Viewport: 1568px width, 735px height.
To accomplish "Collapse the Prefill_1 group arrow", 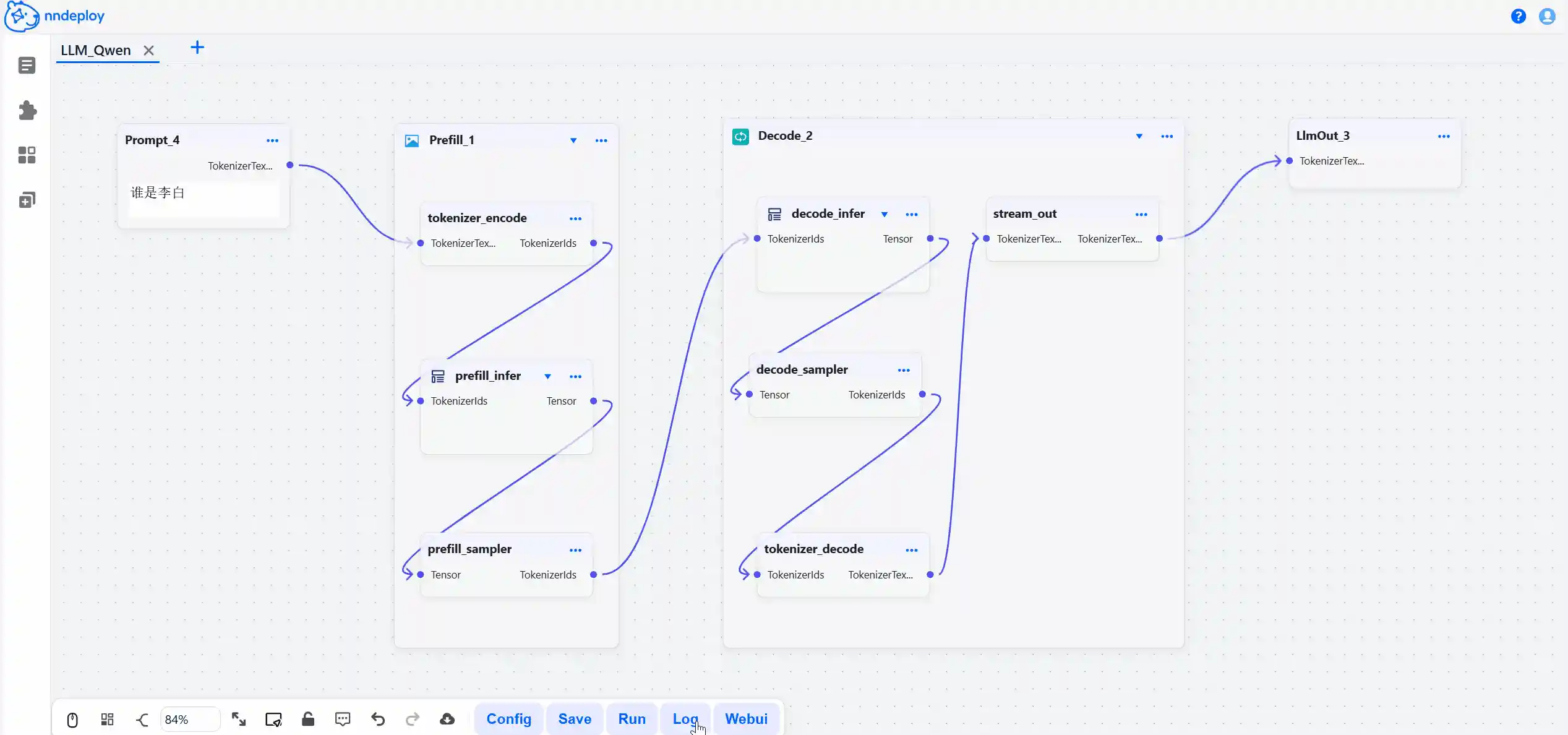I will pos(573,140).
